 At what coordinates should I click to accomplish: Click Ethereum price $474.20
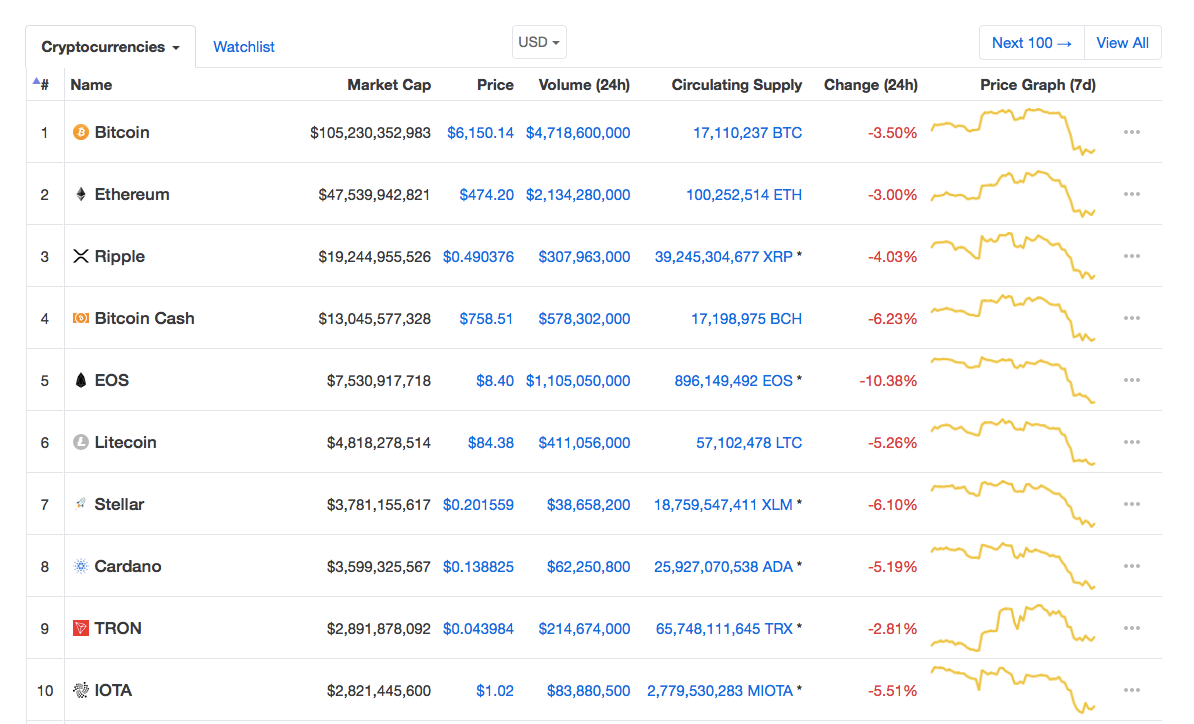487,195
